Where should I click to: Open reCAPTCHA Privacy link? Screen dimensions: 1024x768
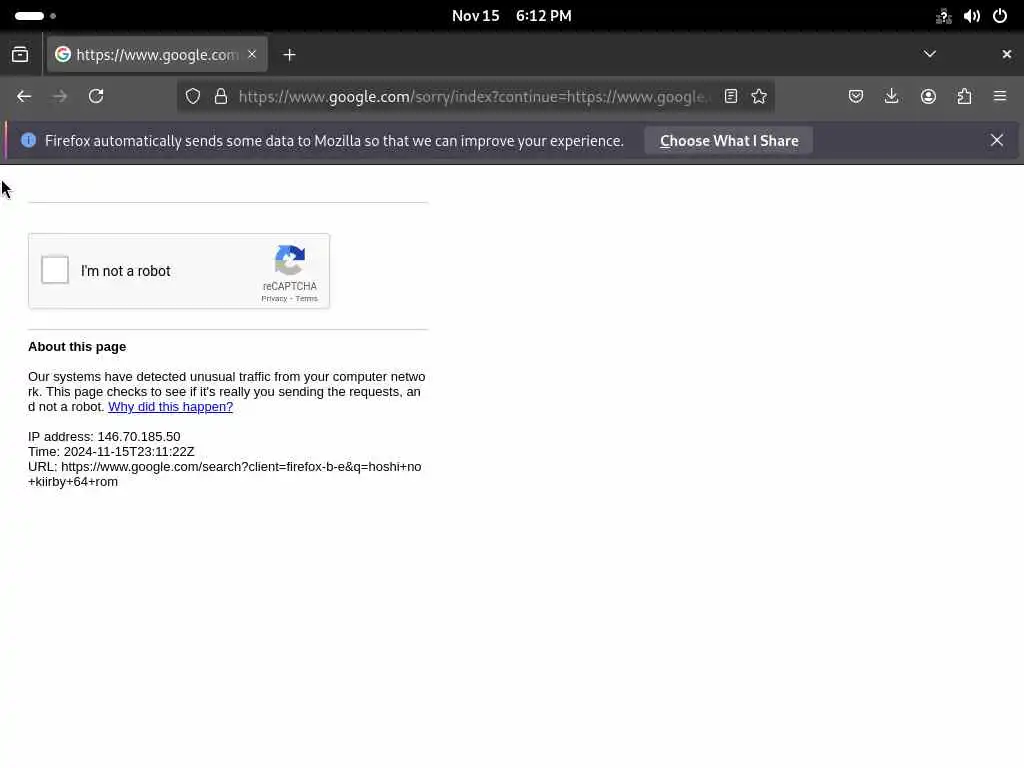tap(274, 298)
